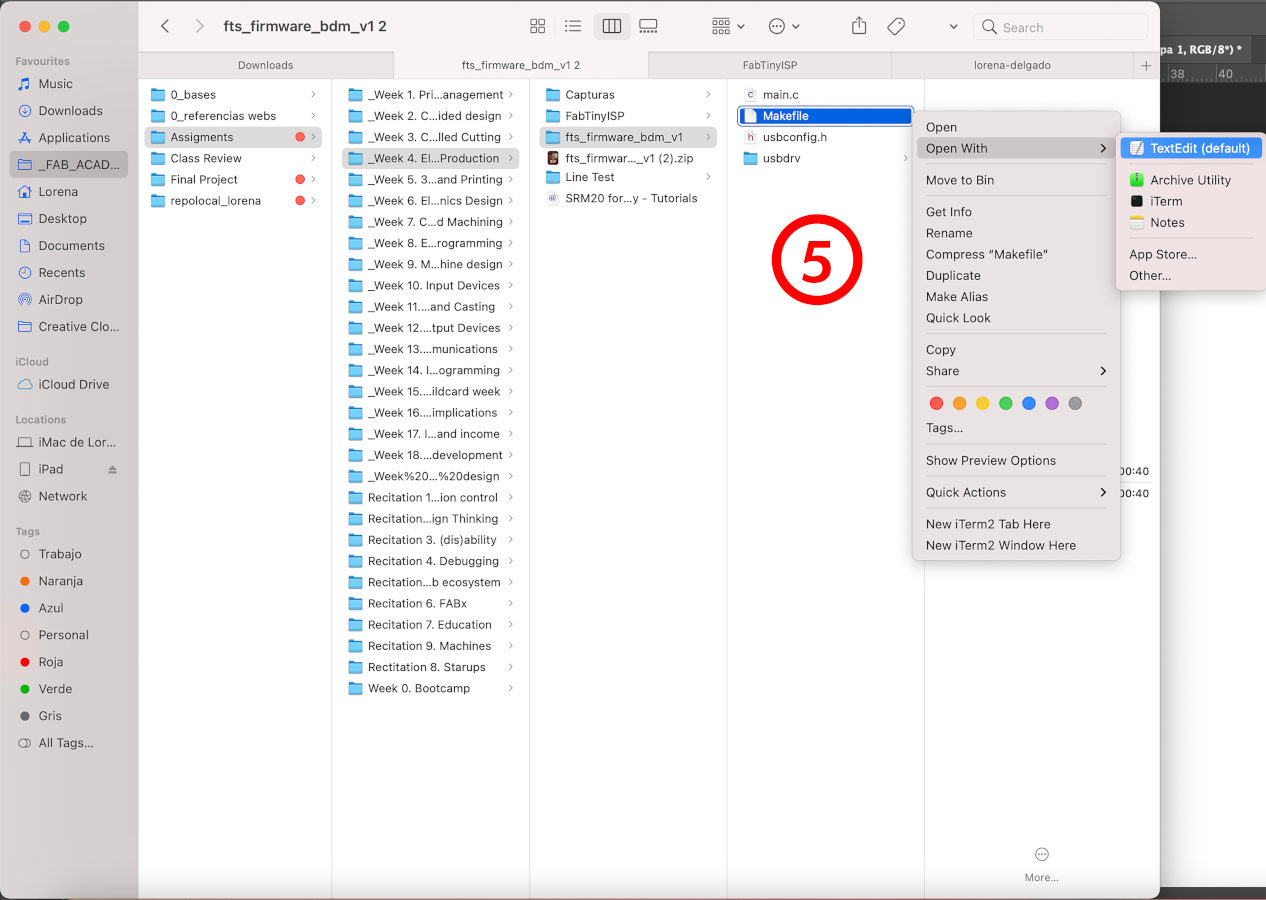This screenshot has height=900, width=1266.
Task: Open with Archive Utility
Action: [x=1191, y=180]
